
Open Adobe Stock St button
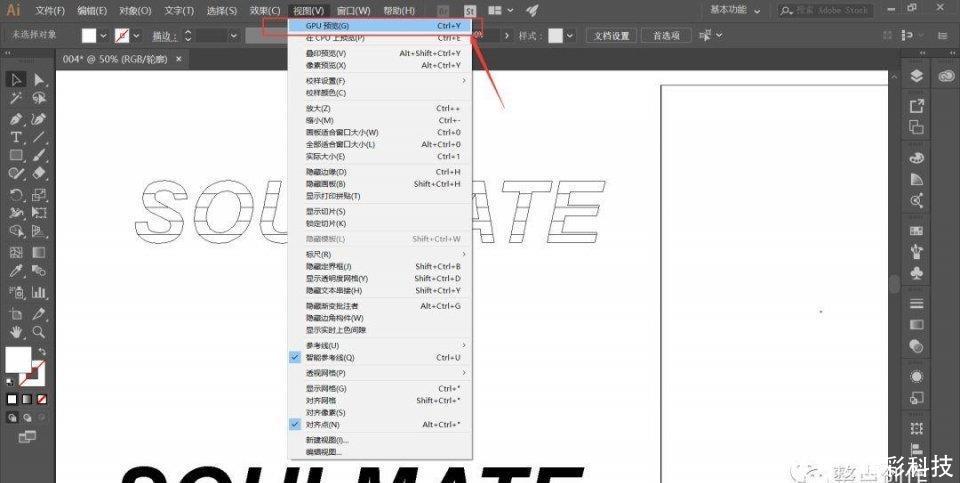[470, 10]
